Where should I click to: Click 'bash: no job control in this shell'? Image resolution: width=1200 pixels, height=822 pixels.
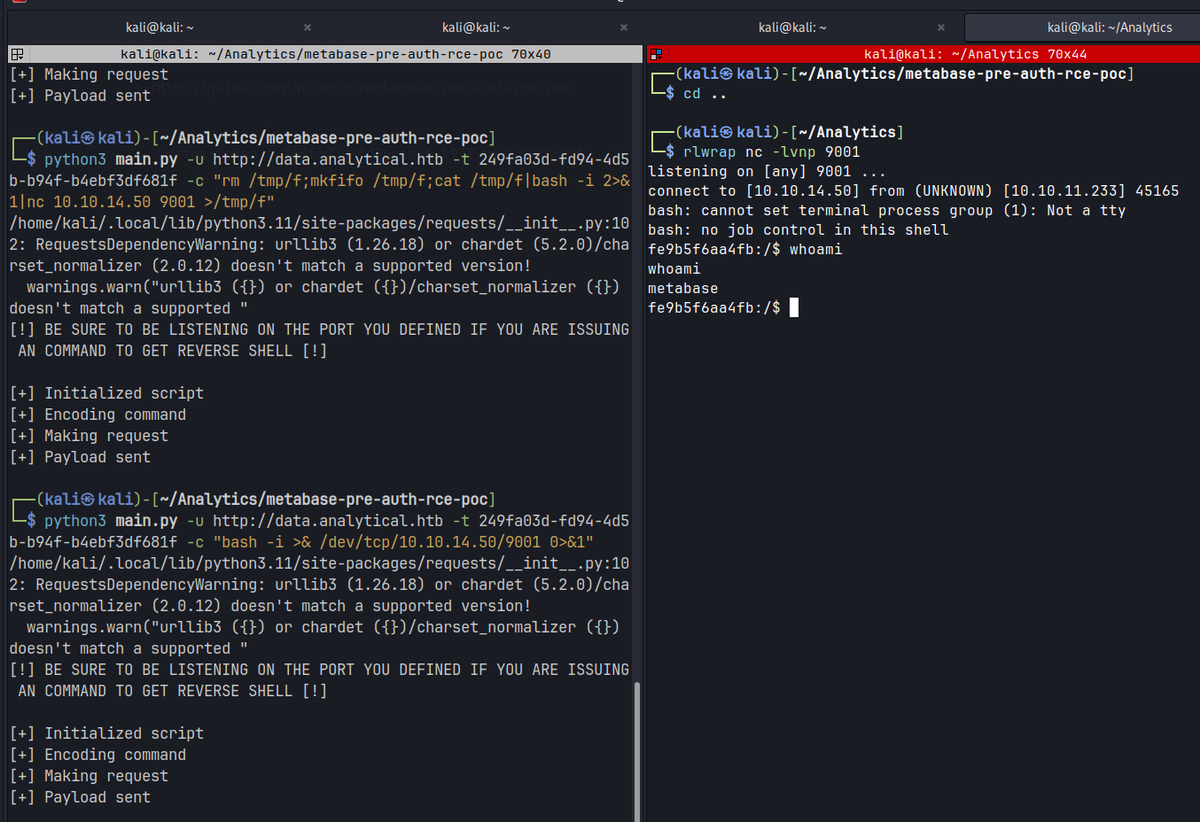point(798,229)
